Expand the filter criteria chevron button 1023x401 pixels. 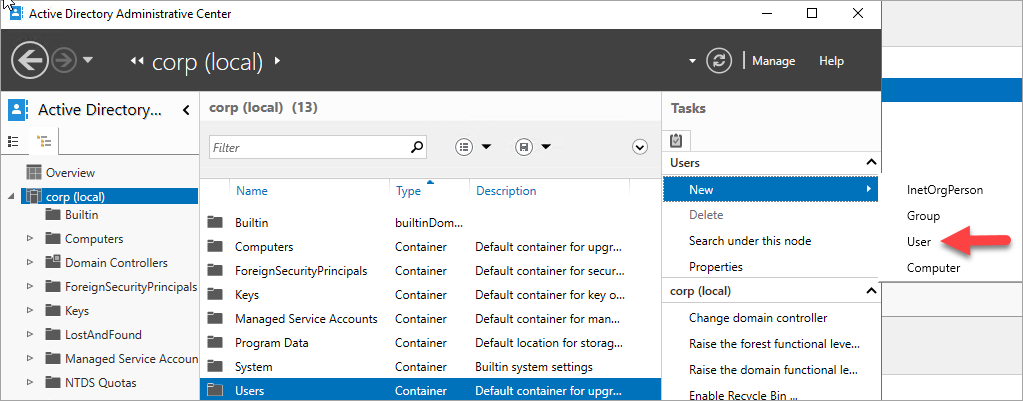click(x=641, y=147)
